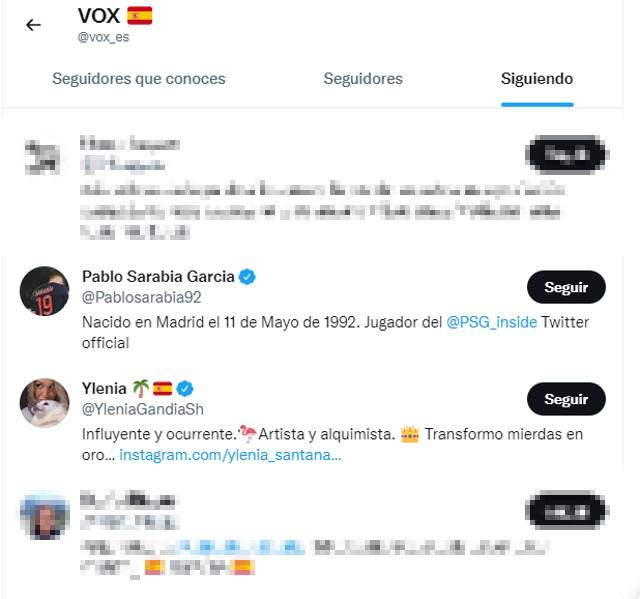Click the blurred last account's follow button
Image resolution: width=640 pixels, height=599 pixels.
(x=567, y=512)
